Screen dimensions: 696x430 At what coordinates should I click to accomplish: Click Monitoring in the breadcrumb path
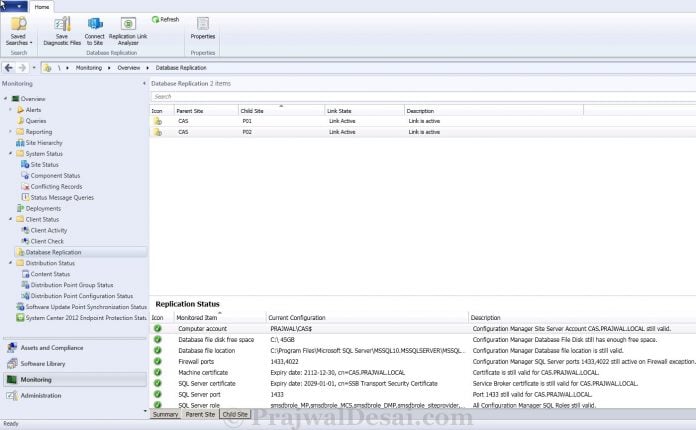coord(89,68)
